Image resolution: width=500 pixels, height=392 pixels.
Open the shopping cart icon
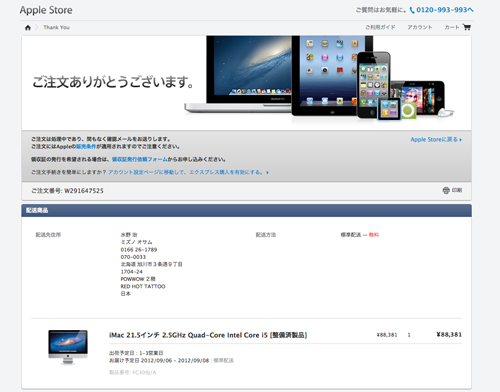pos(467,27)
